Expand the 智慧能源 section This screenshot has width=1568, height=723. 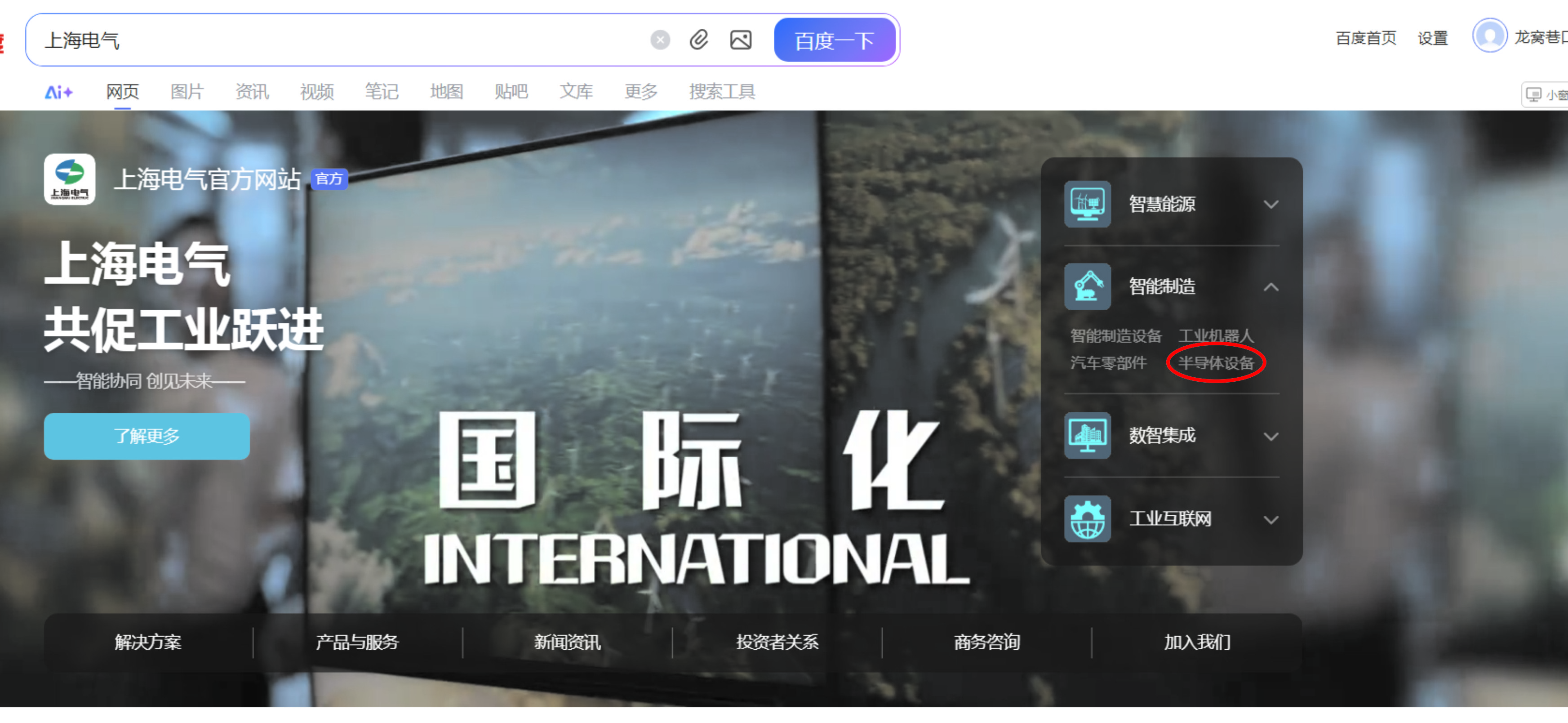click(1270, 205)
